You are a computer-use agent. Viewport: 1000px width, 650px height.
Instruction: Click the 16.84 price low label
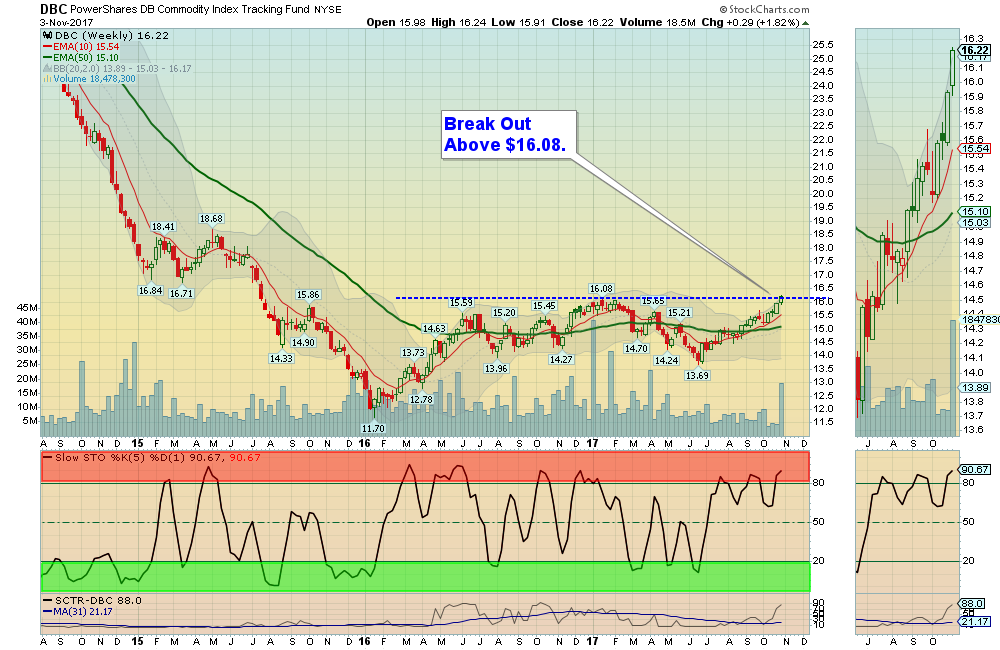point(151,290)
